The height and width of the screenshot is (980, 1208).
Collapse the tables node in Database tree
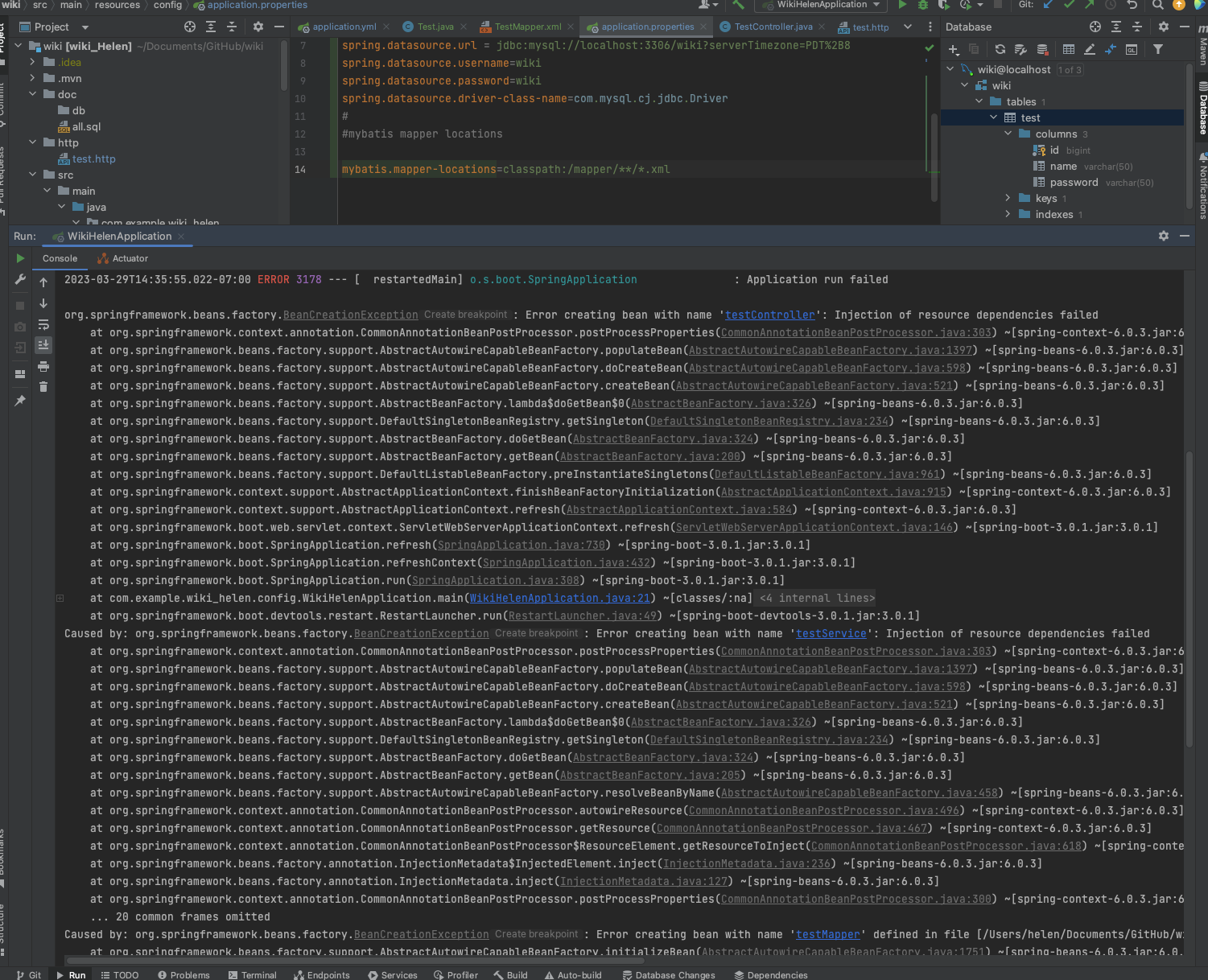pyautogui.click(x=979, y=101)
